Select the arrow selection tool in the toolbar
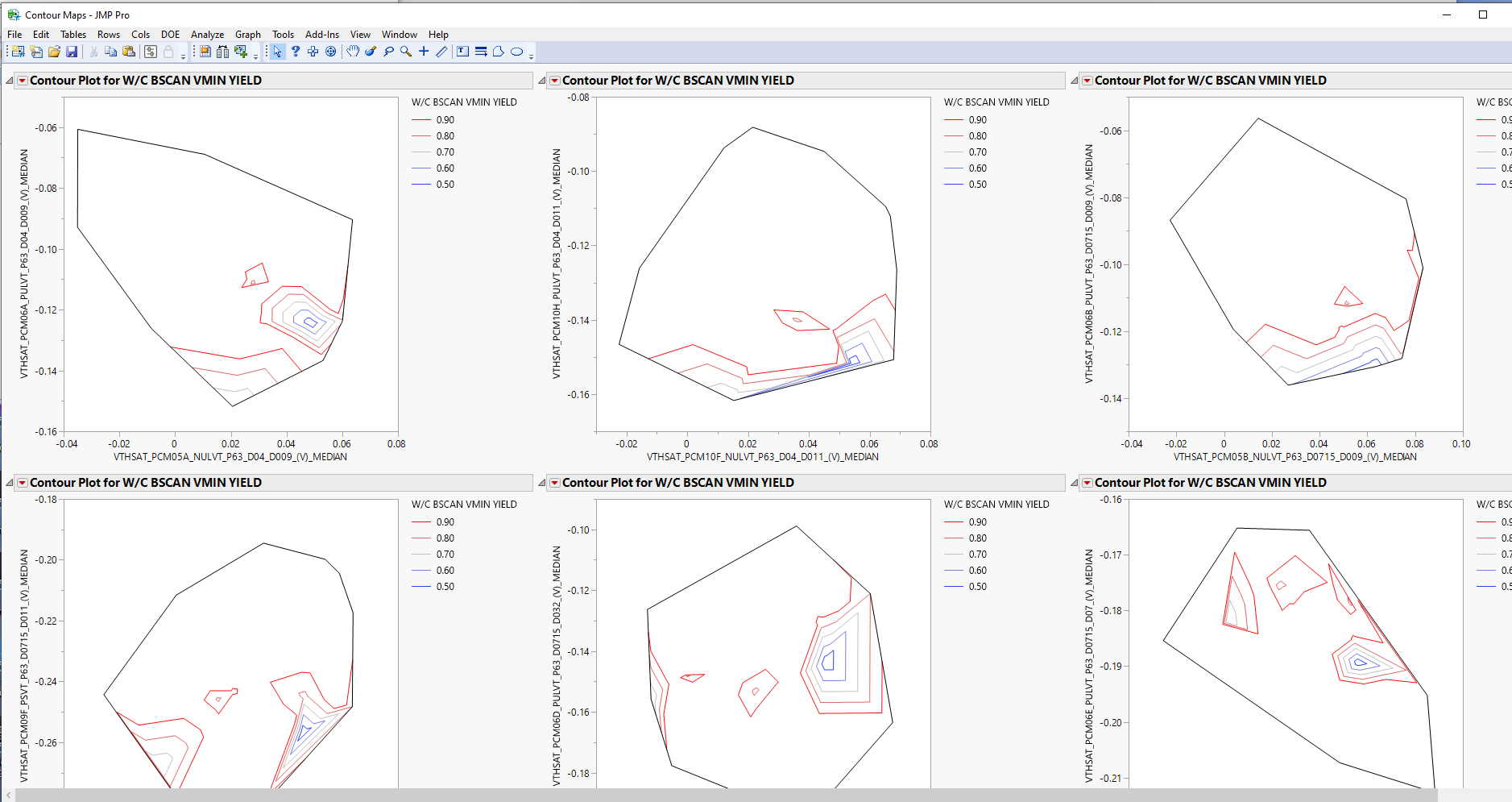This screenshot has height=802, width=1512. click(278, 52)
